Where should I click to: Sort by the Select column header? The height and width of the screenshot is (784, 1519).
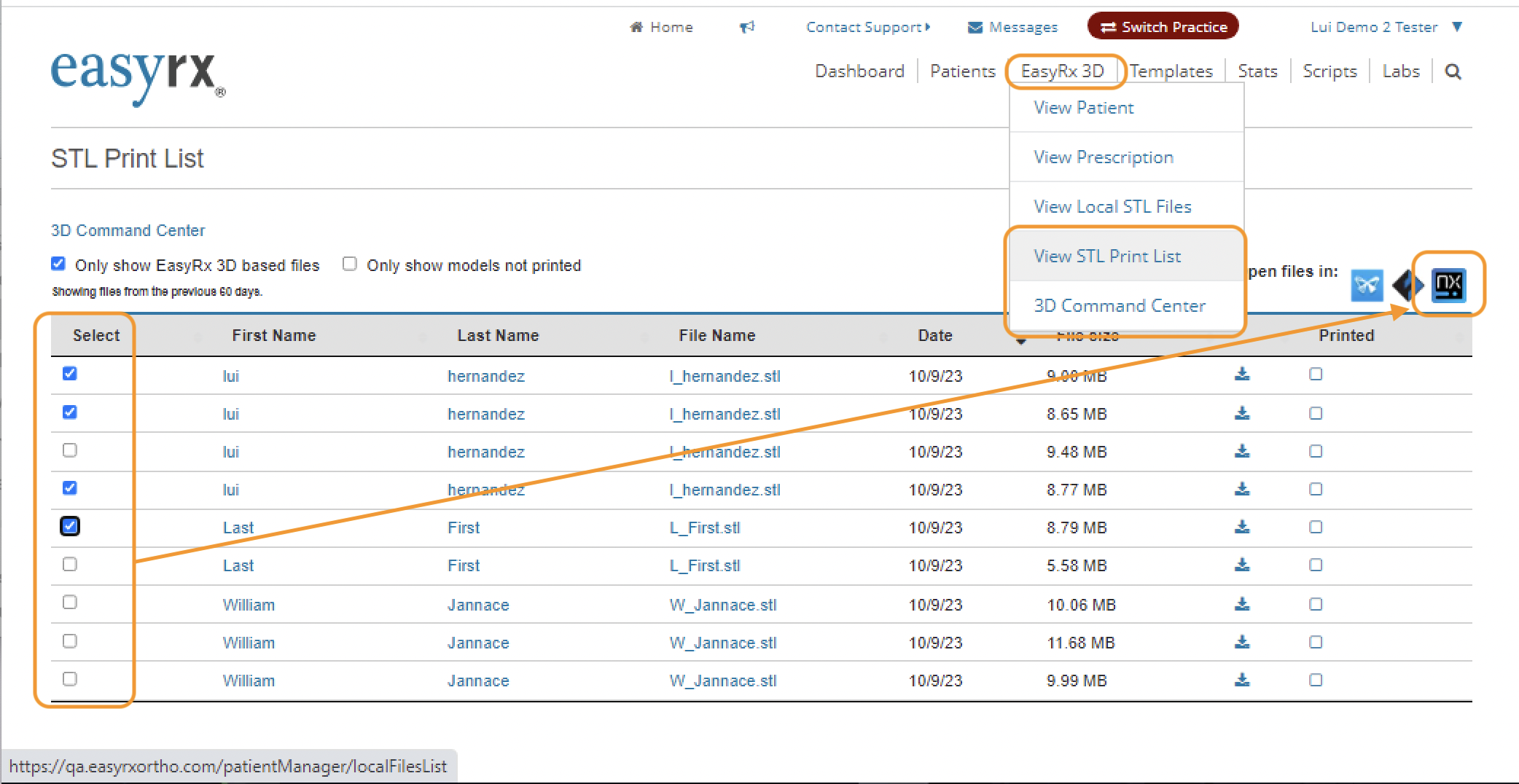click(95, 335)
